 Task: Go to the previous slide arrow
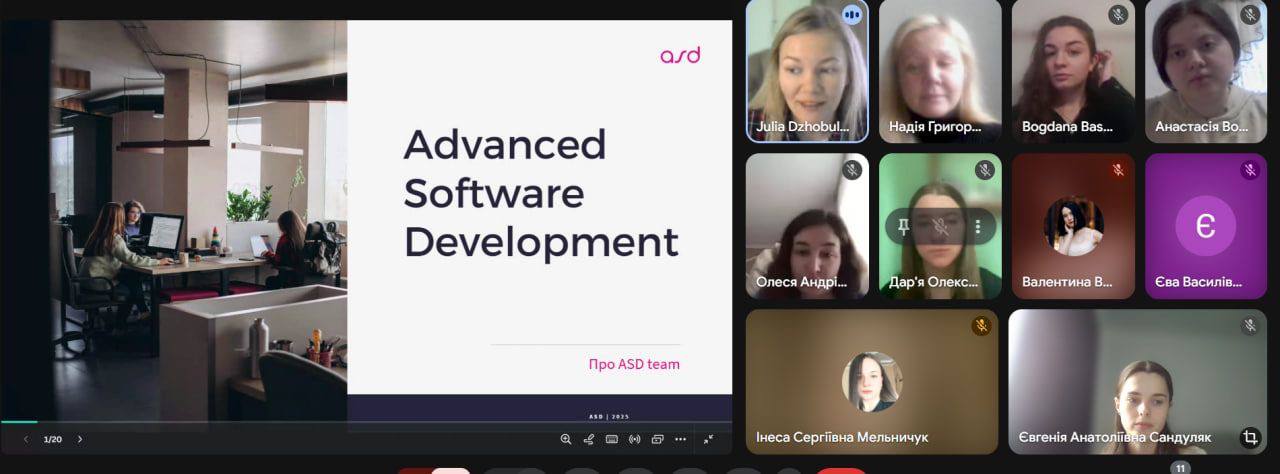point(26,439)
